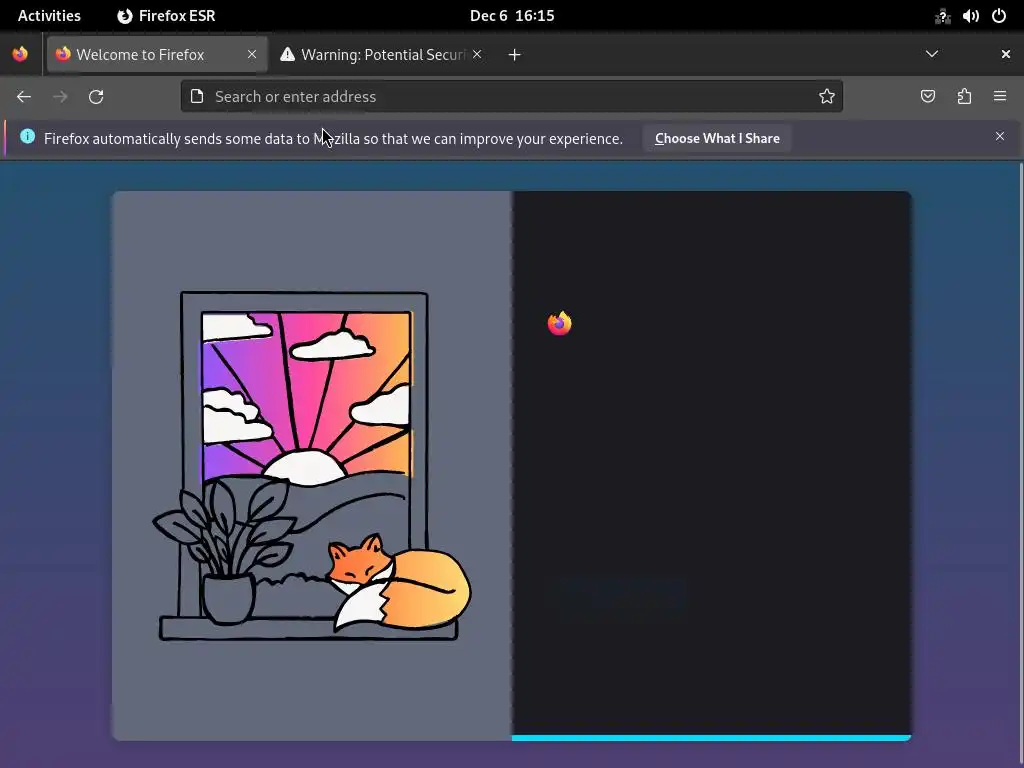Click the page's vertical scrollbar

1021,464
